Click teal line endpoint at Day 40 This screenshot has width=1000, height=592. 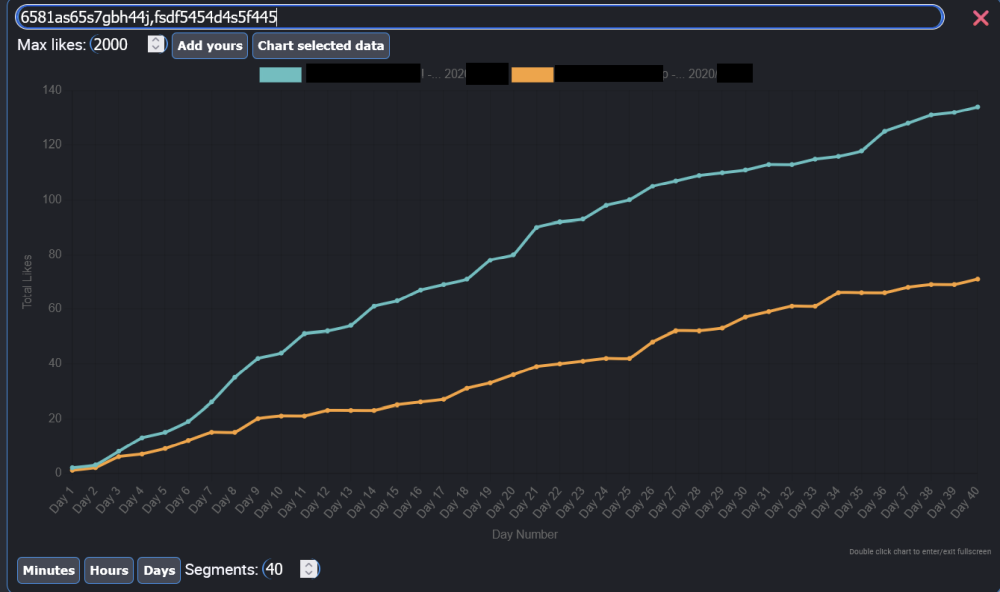(x=977, y=107)
